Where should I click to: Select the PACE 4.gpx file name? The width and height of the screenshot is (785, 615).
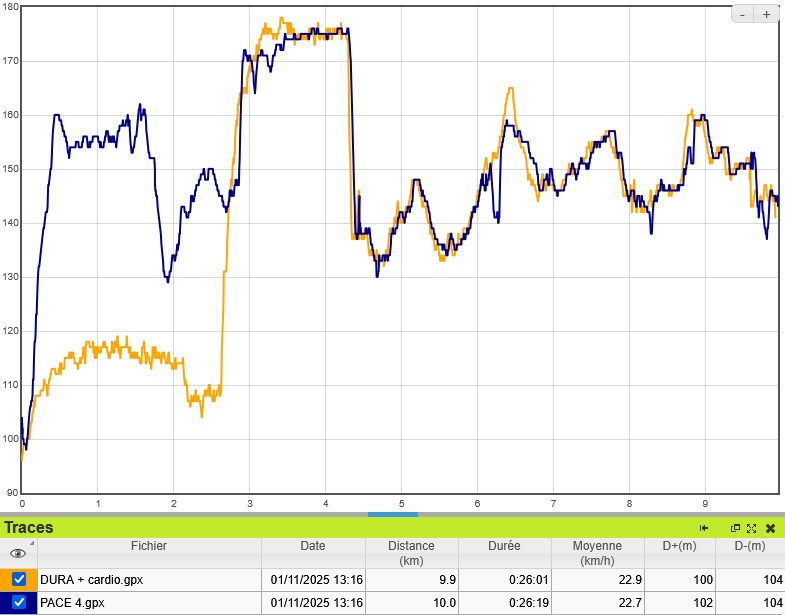click(x=72, y=602)
